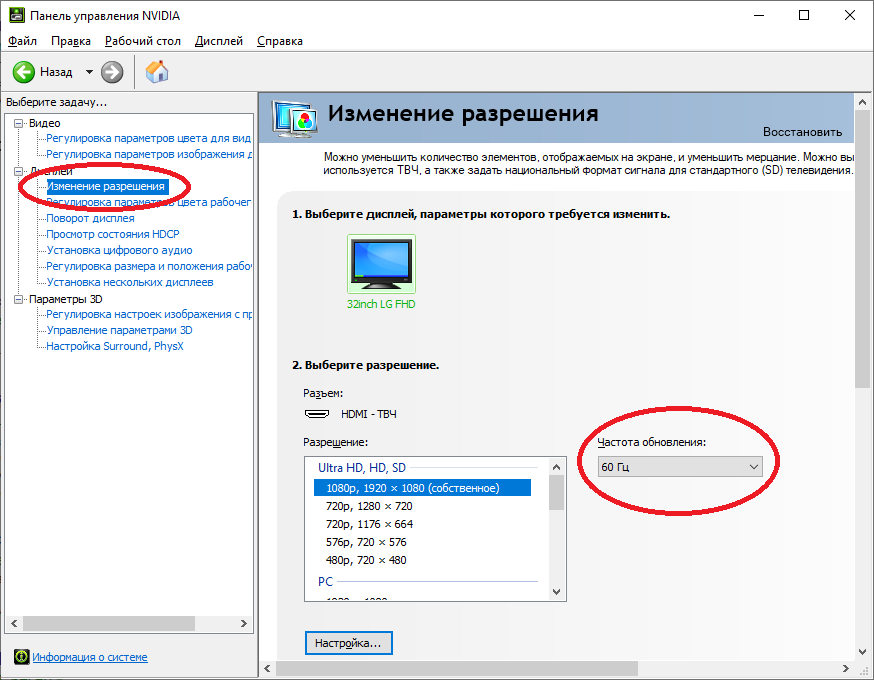Click the Forward arrow icon
The height and width of the screenshot is (680, 874).
click(x=112, y=72)
